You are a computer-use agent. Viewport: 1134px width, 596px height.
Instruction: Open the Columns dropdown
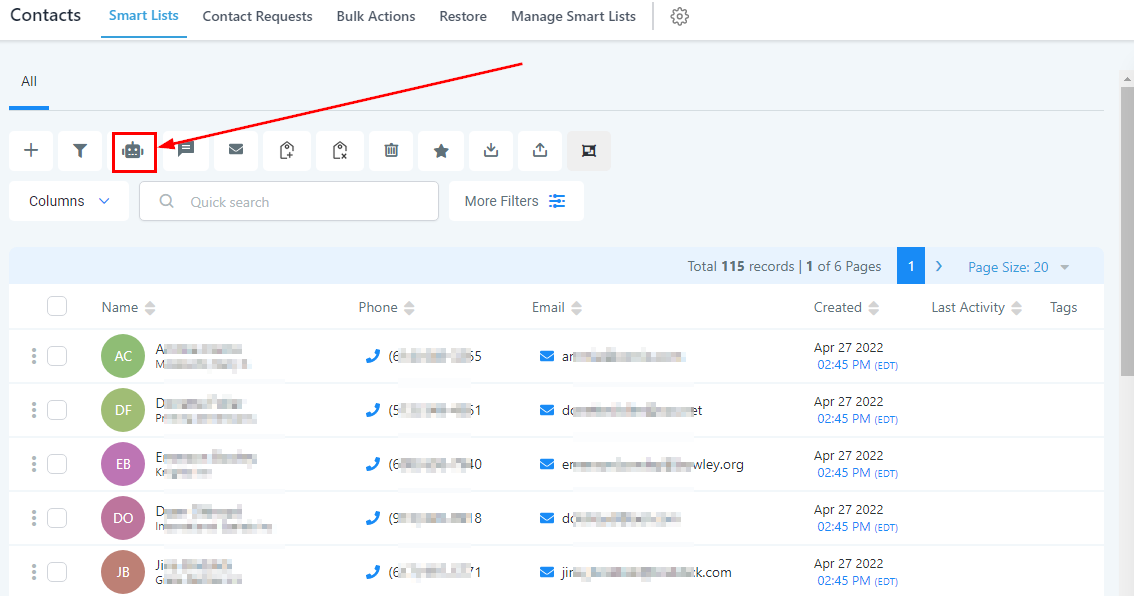69,201
